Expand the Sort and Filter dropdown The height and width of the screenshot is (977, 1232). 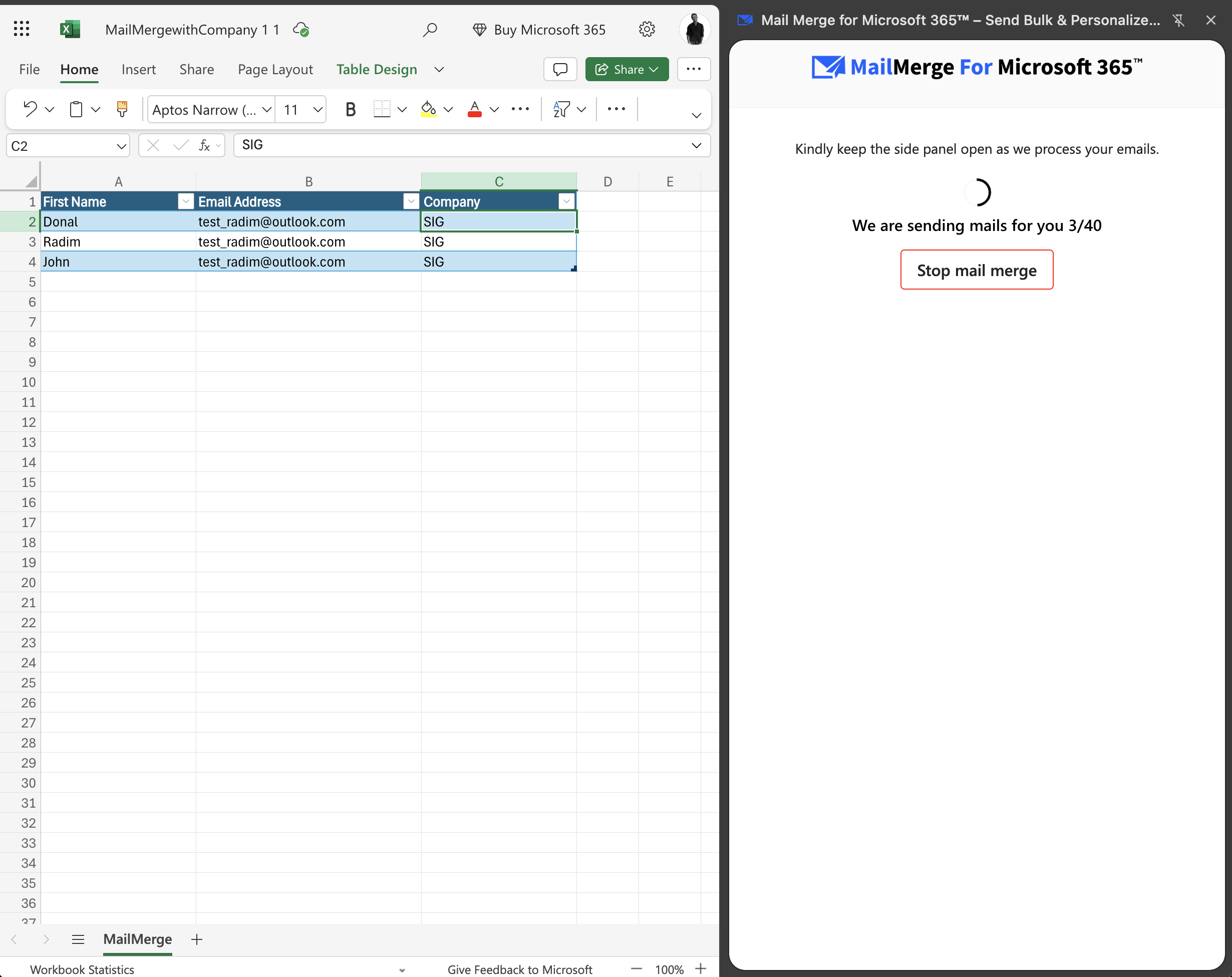pos(582,109)
